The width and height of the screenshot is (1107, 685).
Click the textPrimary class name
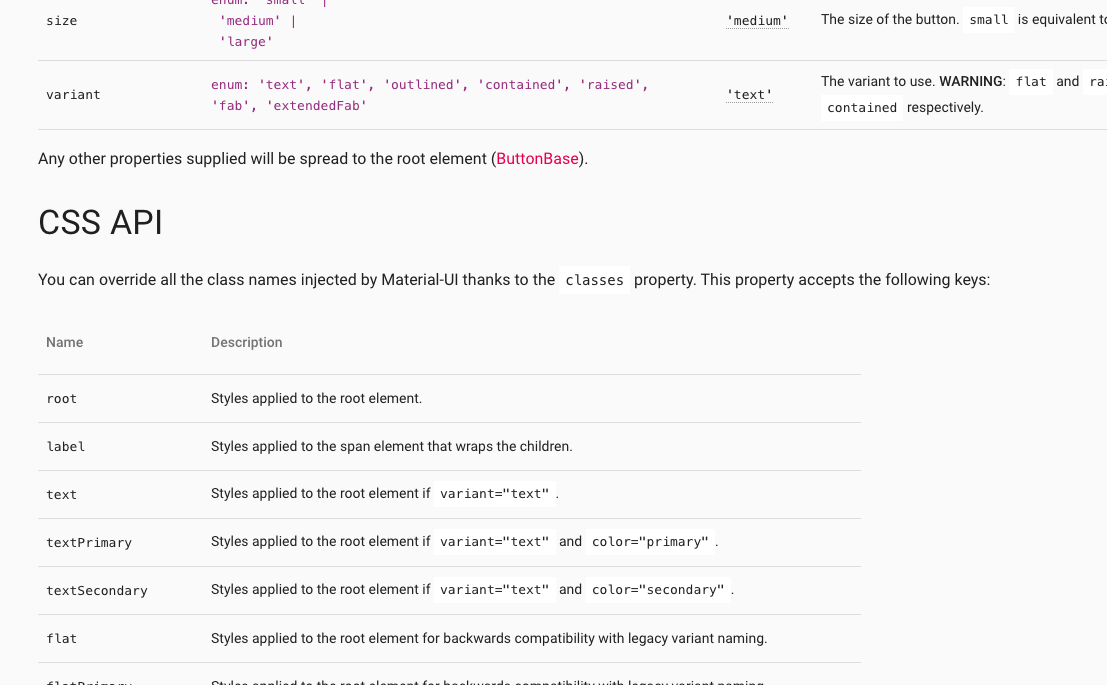click(89, 542)
